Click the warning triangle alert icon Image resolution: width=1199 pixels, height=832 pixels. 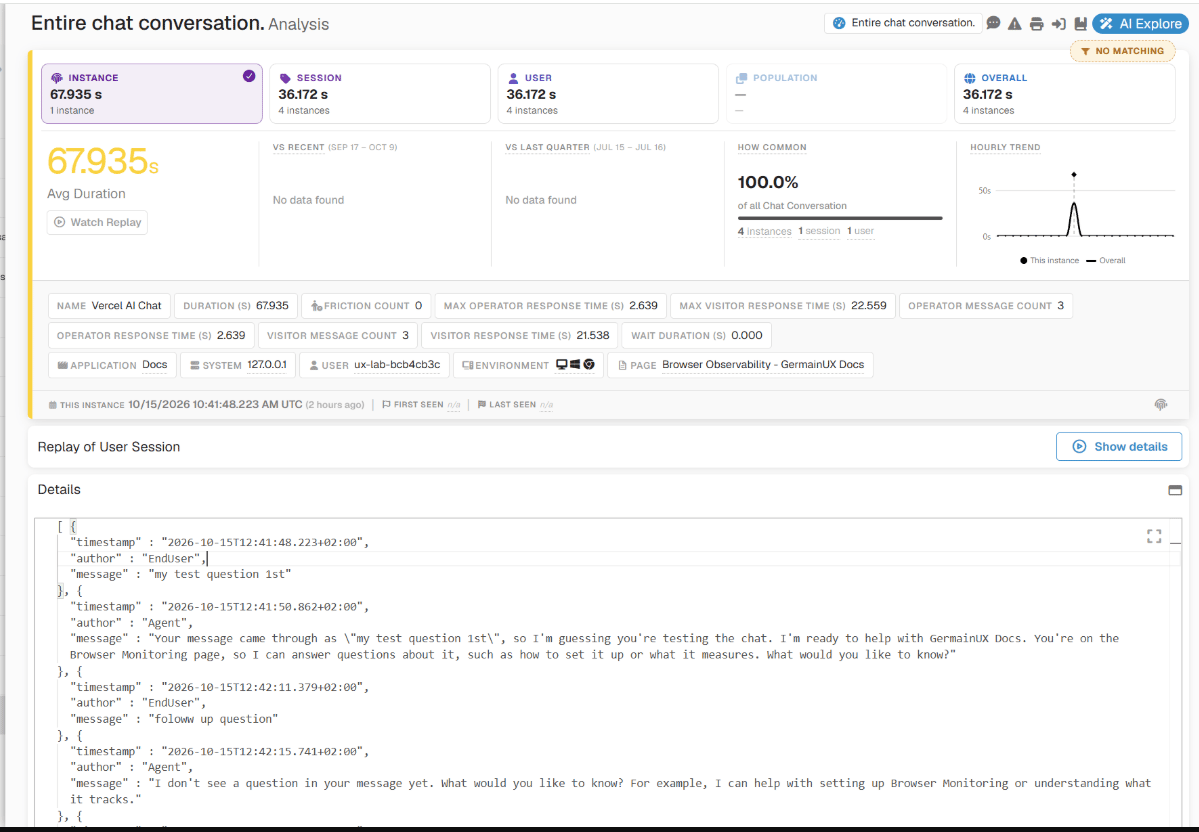click(x=1014, y=24)
